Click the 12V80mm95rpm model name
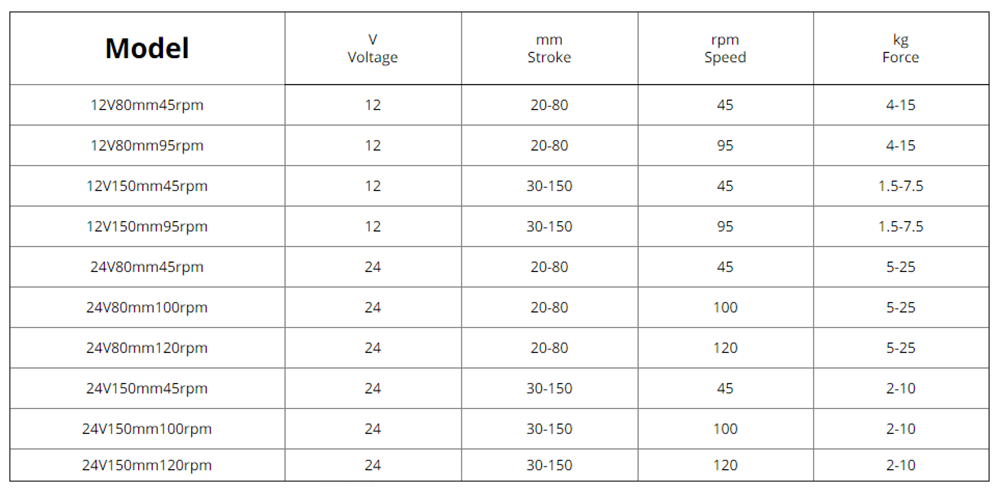The width and height of the screenshot is (1000, 491). pyautogui.click(x=147, y=145)
